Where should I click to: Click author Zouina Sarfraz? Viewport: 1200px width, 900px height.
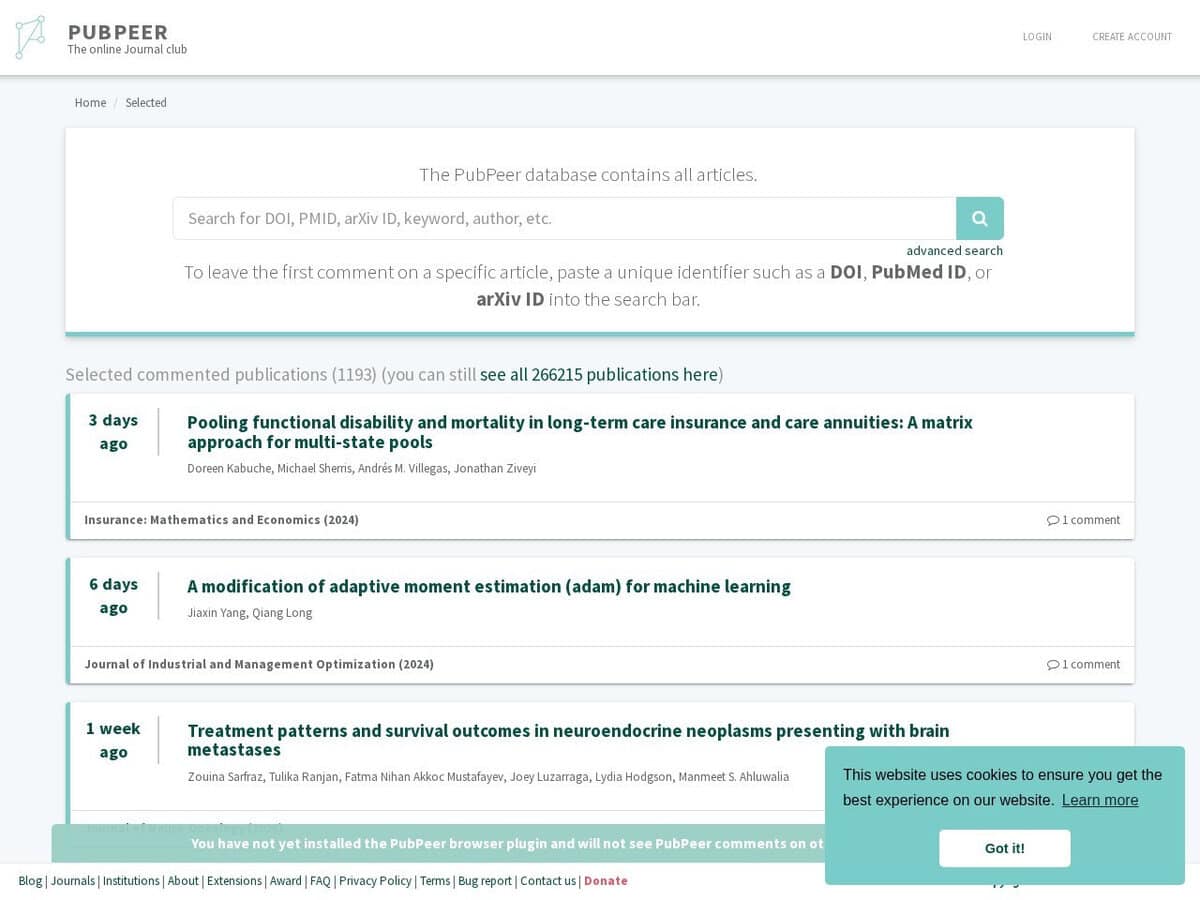click(x=225, y=777)
